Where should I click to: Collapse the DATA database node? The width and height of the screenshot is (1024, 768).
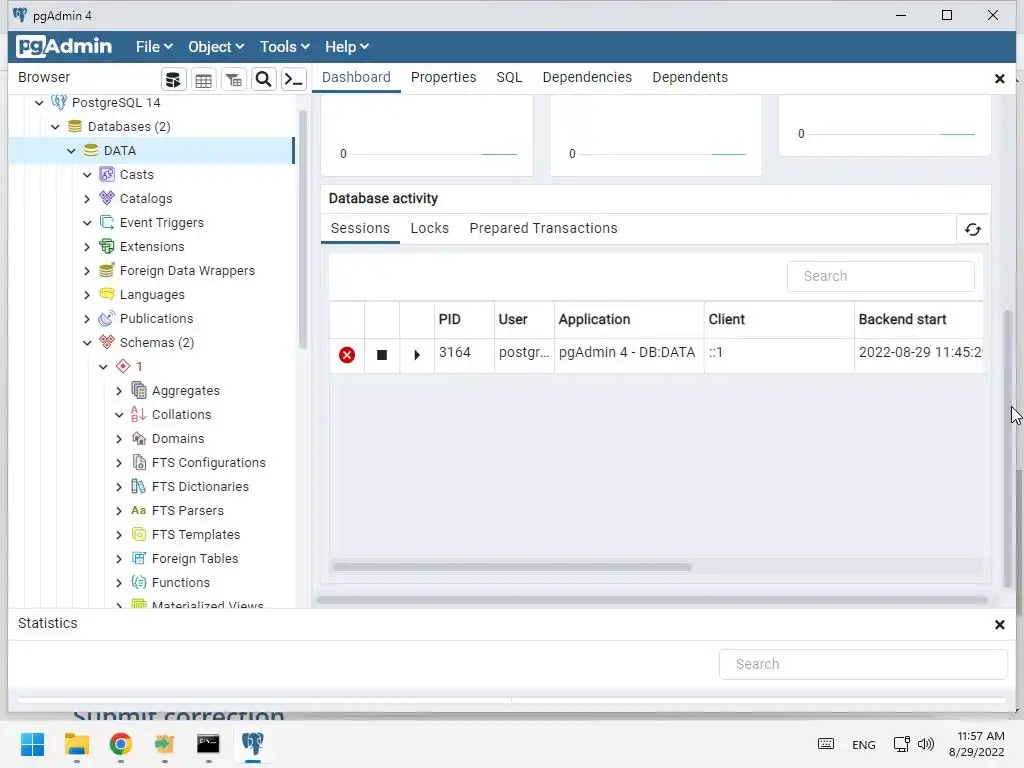71,151
